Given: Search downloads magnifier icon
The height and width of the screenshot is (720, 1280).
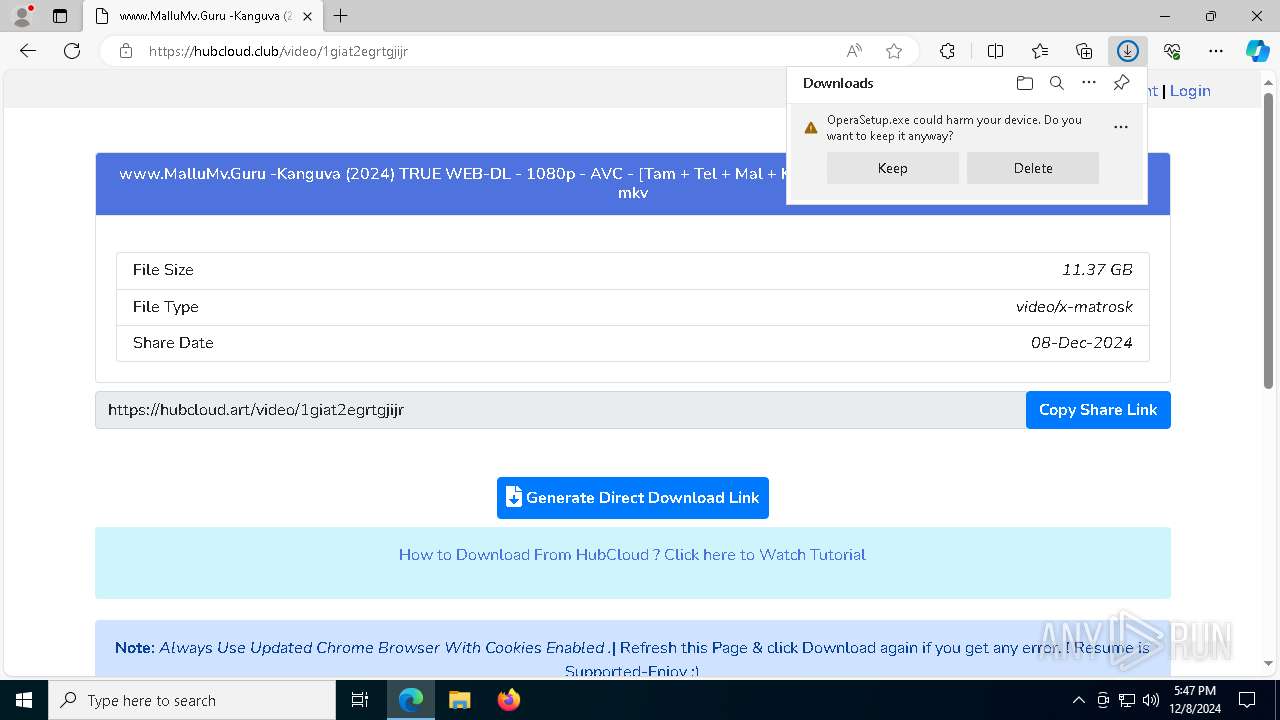Looking at the screenshot, I should pyautogui.click(x=1057, y=83).
